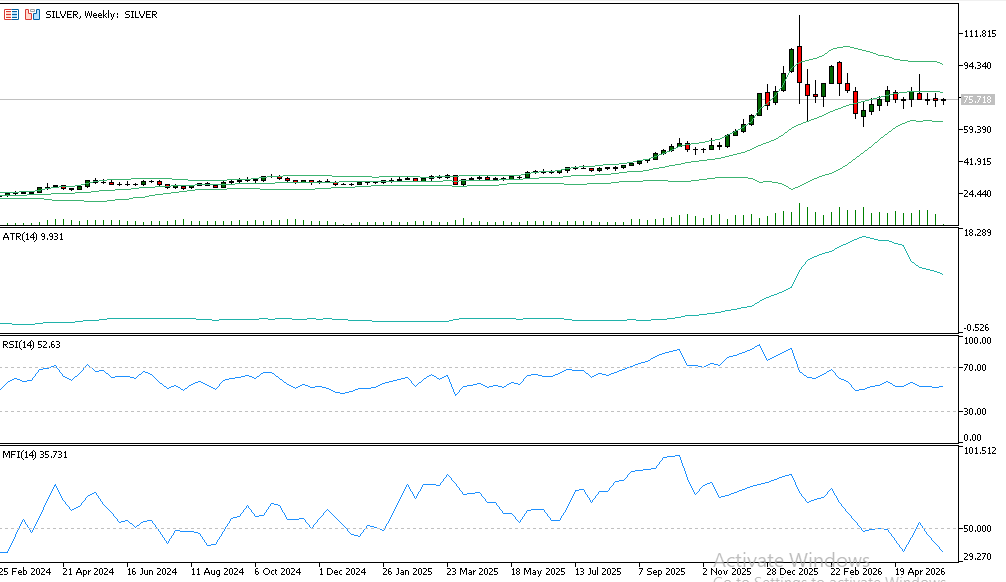1006x582 pixels.
Task: Click the 7 Sep 2025 date label
Action: 661,571
